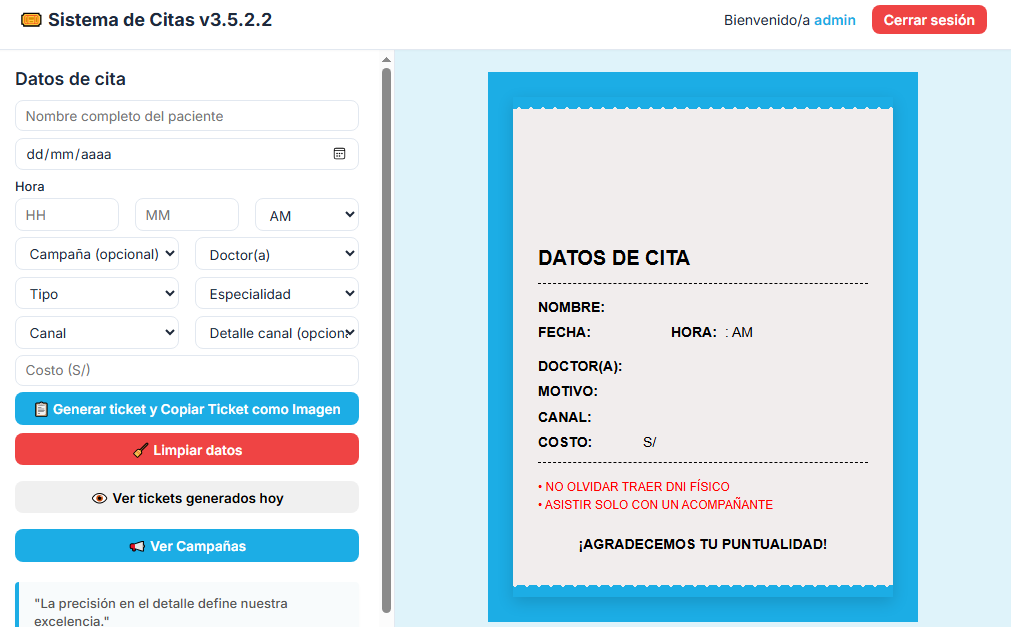
Task: Expand the Canal dropdown
Action: [x=97, y=333]
